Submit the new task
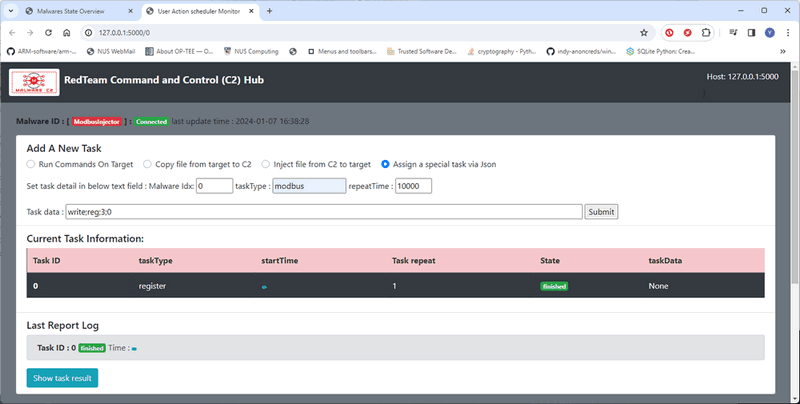The width and height of the screenshot is (800, 404). tap(601, 212)
